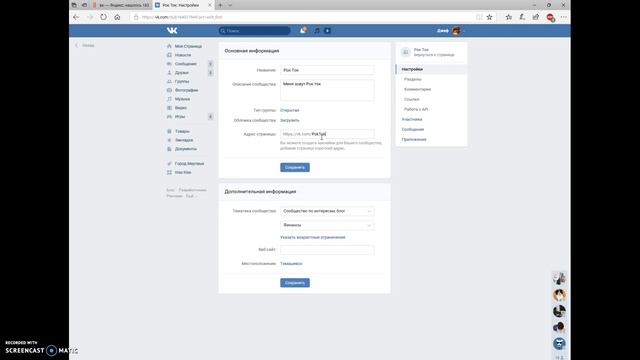Image resolution: width=640 pixels, height=360 pixels.
Task: Switch to the Яндекс browser tab
Action: coord(121,5)
